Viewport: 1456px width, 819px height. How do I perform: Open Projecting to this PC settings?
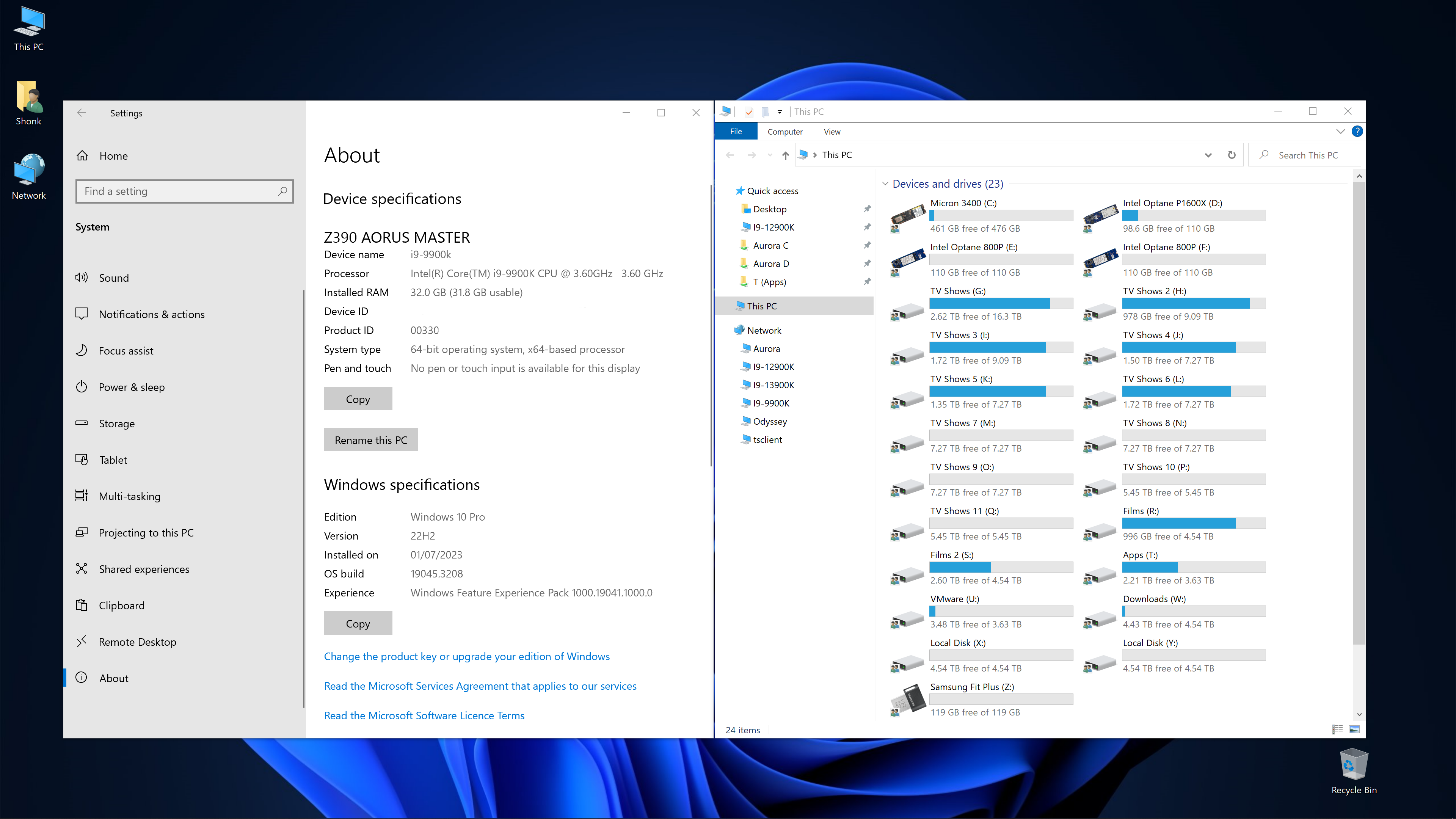pos(184,532)
